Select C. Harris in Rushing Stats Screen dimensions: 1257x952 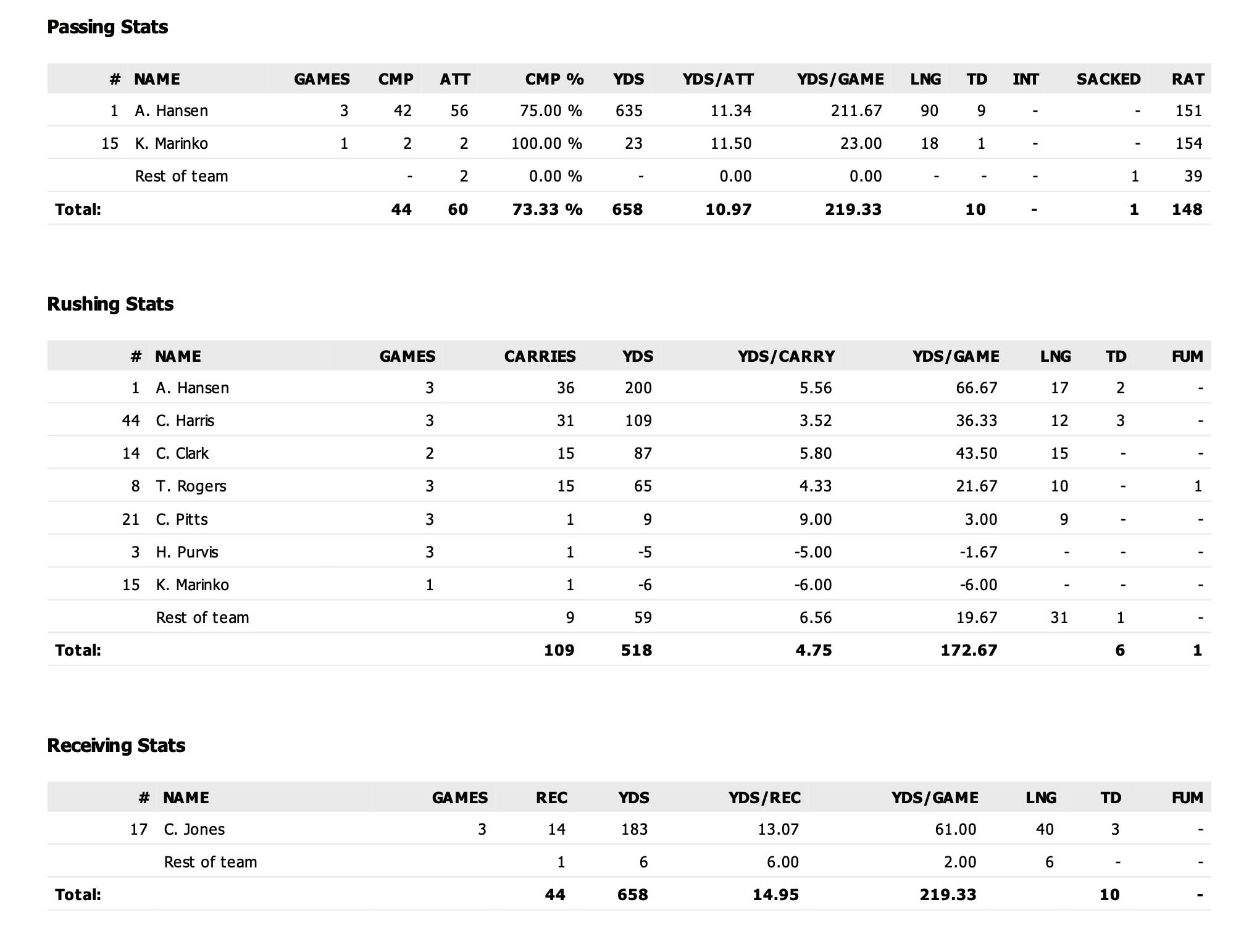[x=185, y=421]
